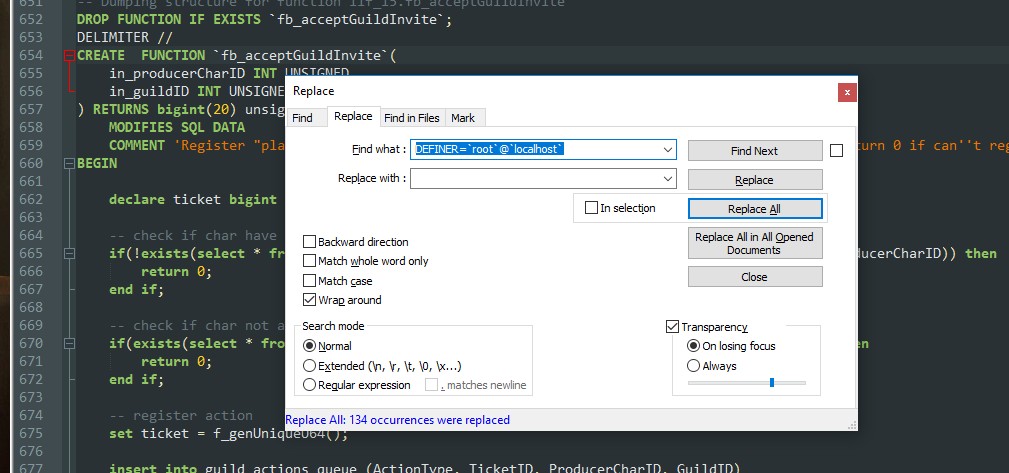The width and height of the screenshot is (1009, 473).
Task: Enable the Match case option
Action: [310, 281]
